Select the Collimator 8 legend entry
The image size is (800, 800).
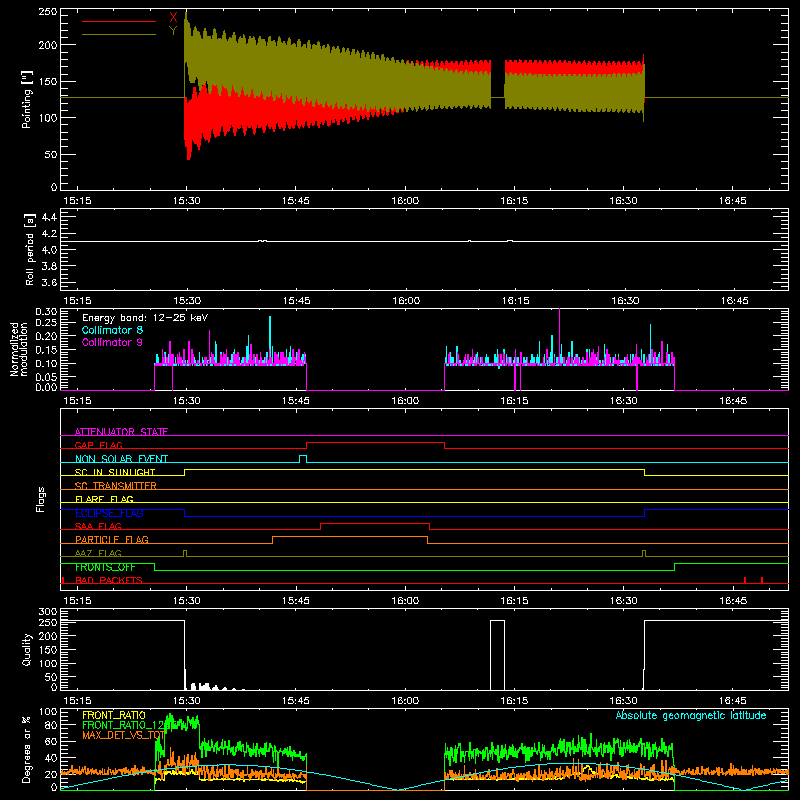pyautogui.click(x=112, y=330)
